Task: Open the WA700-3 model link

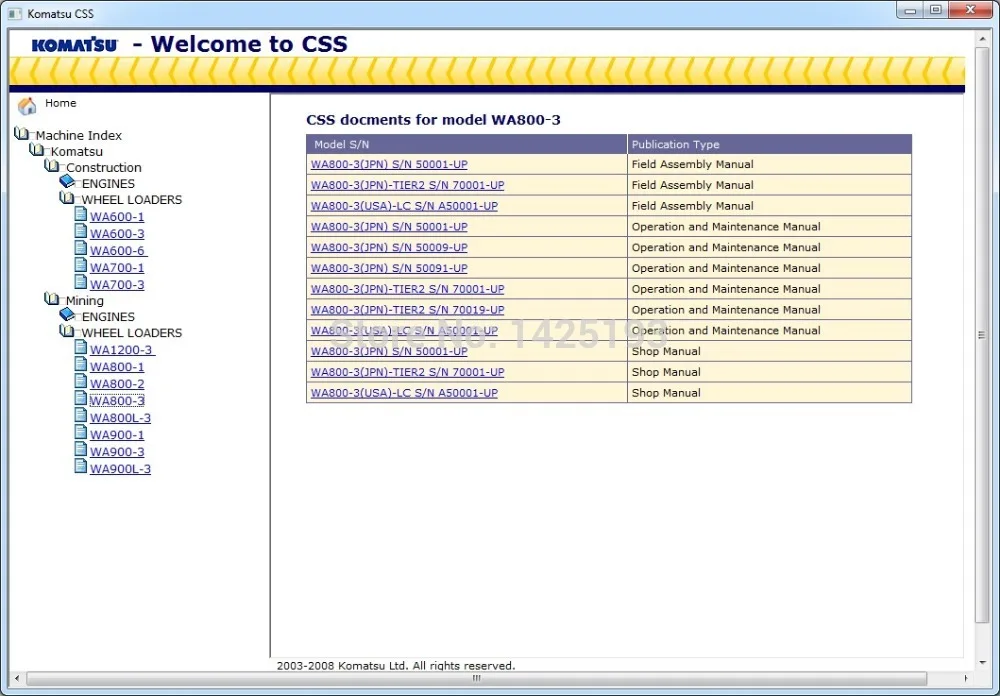Action: pyautogui.click(x=117, y=285)
